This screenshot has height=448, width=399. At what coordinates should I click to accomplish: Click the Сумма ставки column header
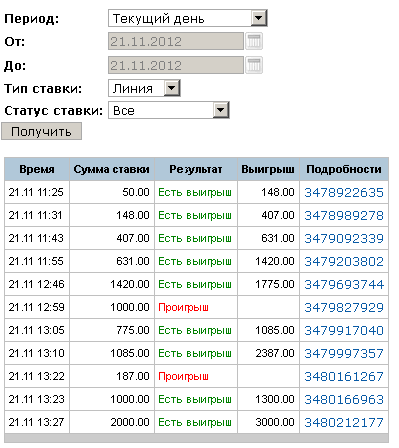tap(112, 169)
